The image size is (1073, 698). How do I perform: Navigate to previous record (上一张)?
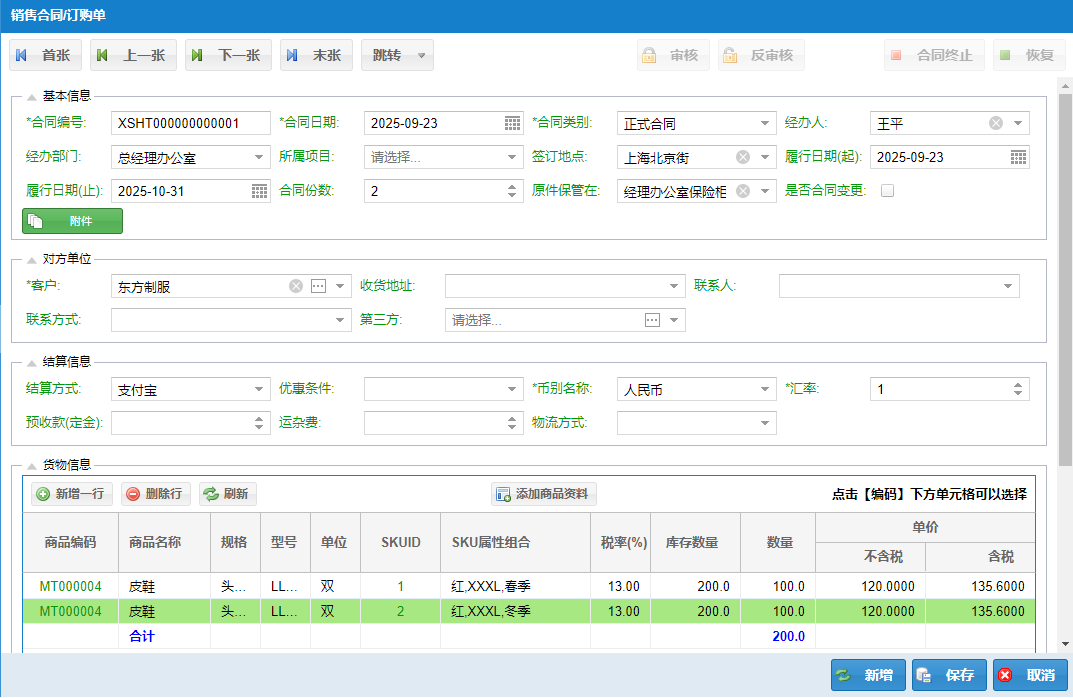click(x=133, y=56)
